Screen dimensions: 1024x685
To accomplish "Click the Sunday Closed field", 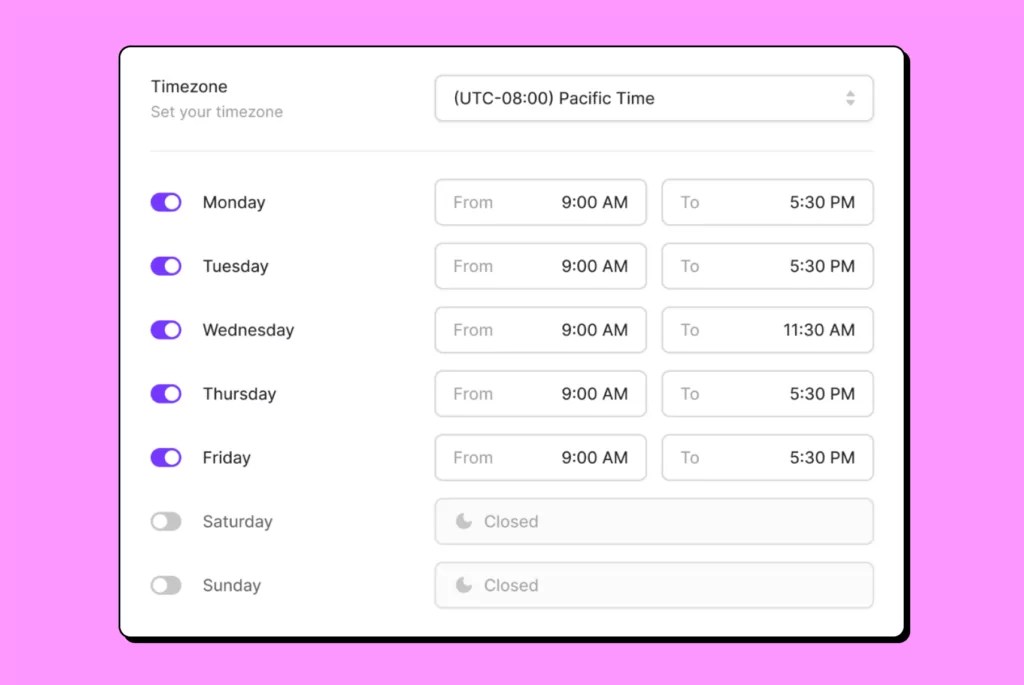I will [x=654, y=585].
